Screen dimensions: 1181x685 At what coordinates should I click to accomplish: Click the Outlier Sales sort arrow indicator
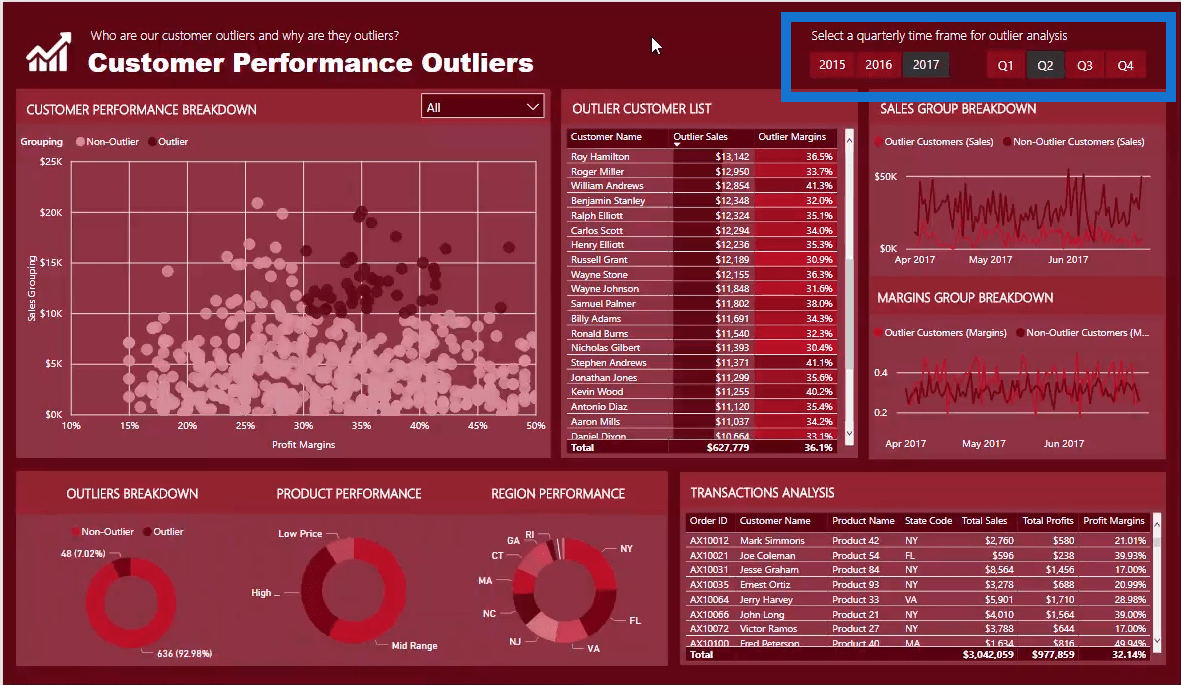677,145
